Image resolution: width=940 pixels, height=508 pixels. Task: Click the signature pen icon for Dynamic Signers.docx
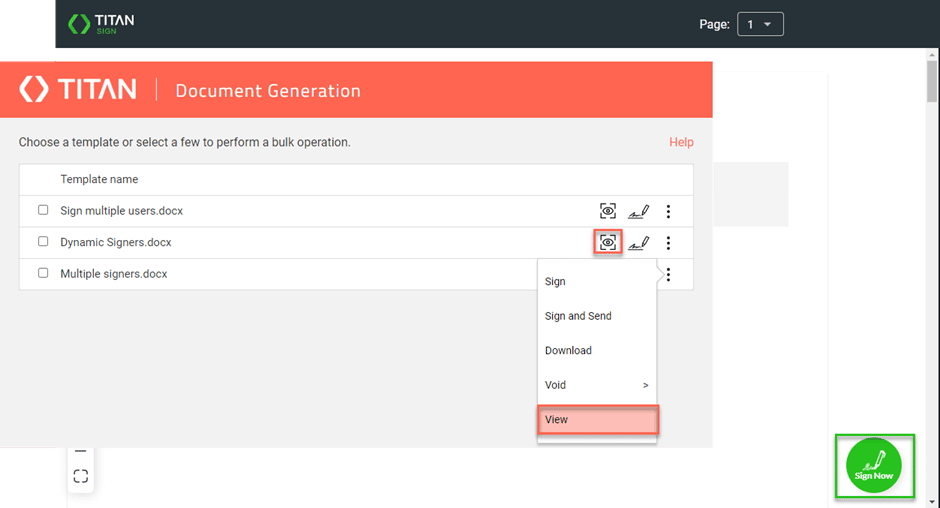(x=638, y=242)
